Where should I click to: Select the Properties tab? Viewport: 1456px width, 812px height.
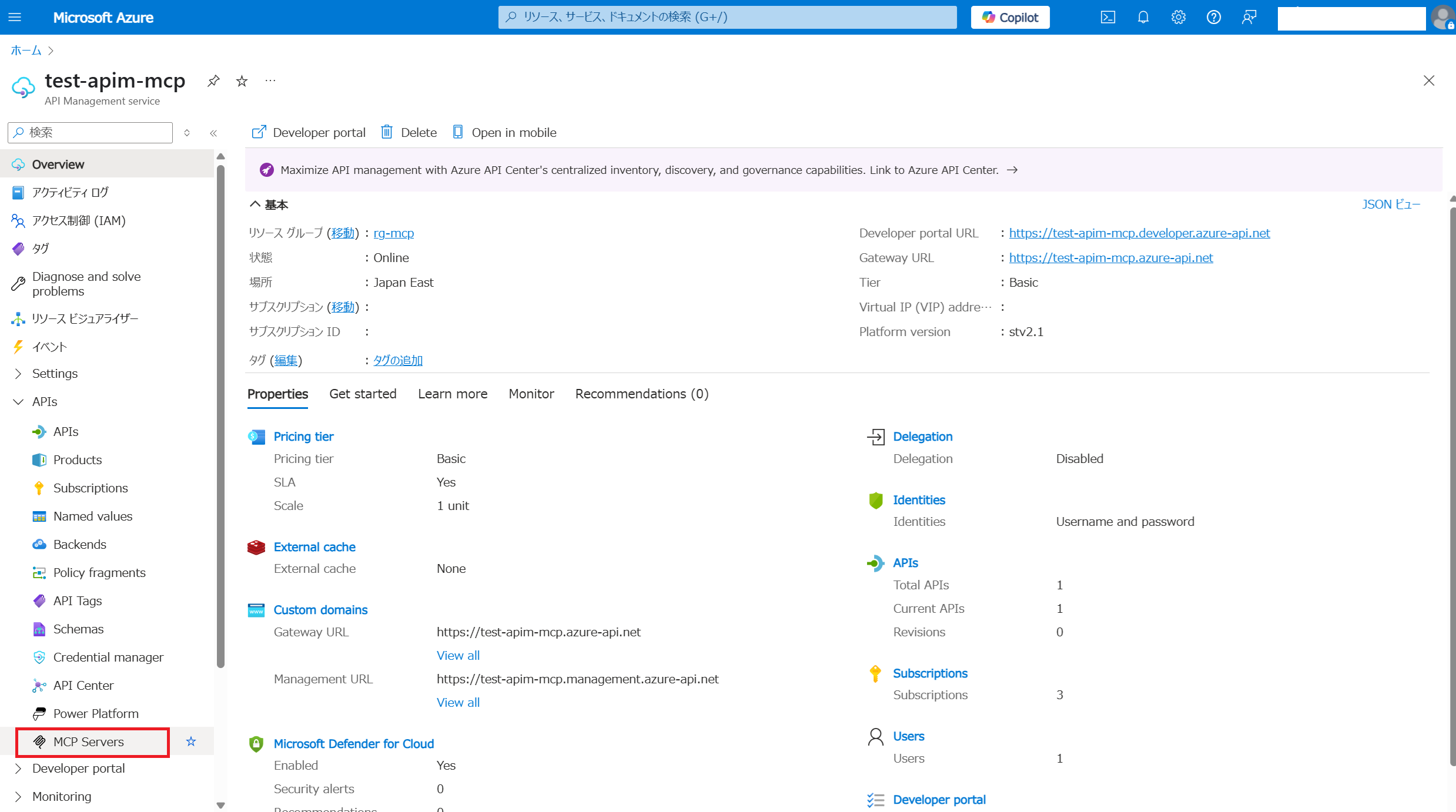click(277, 394)
